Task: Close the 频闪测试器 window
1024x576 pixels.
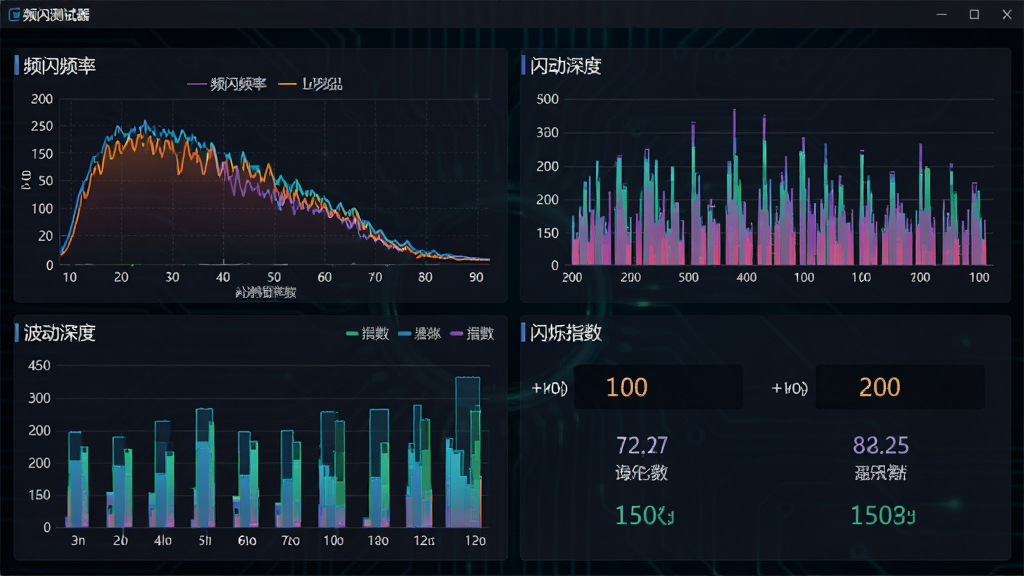Action: (1007, 14)
